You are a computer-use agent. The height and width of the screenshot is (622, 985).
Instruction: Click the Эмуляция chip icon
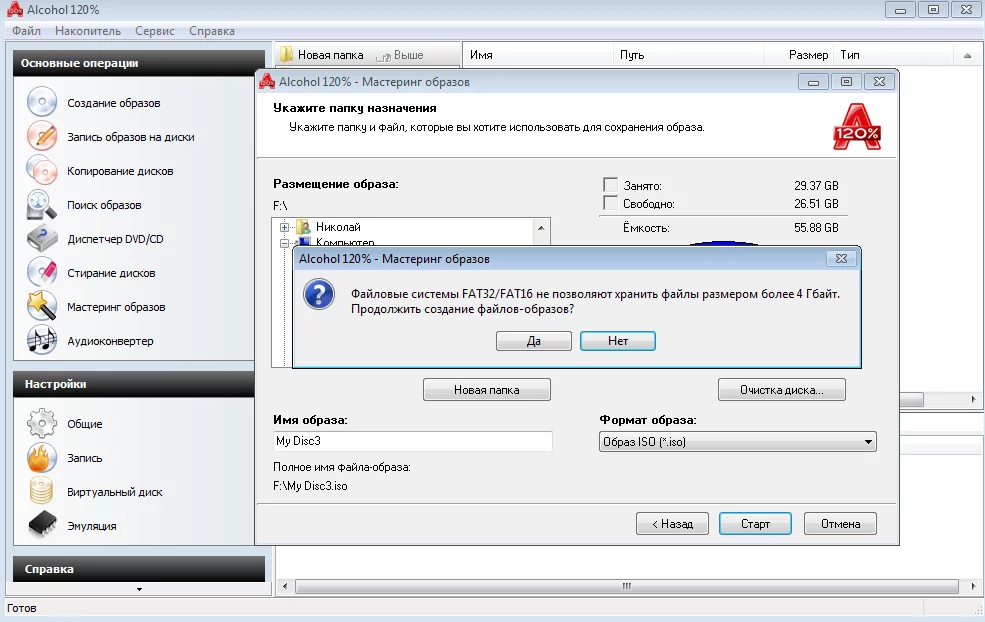click(x=42, y=525)
